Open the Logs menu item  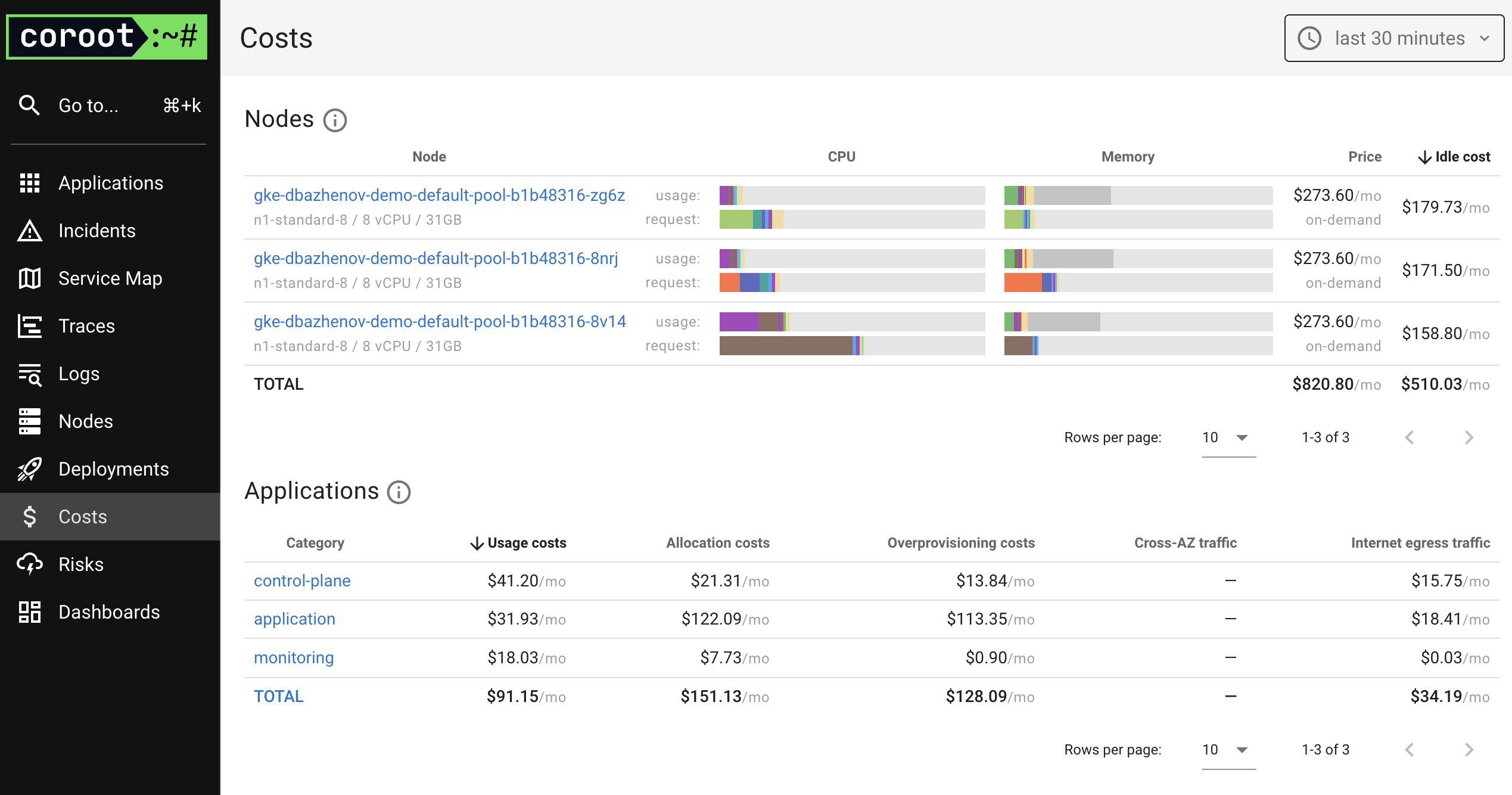pyautogui.click(x=110, y=374)
